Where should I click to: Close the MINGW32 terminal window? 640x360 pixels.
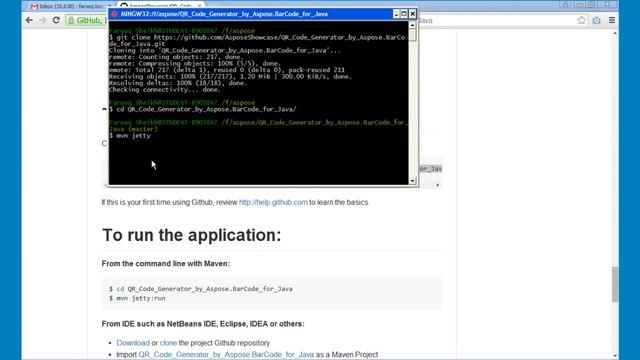tap(413, 14)
